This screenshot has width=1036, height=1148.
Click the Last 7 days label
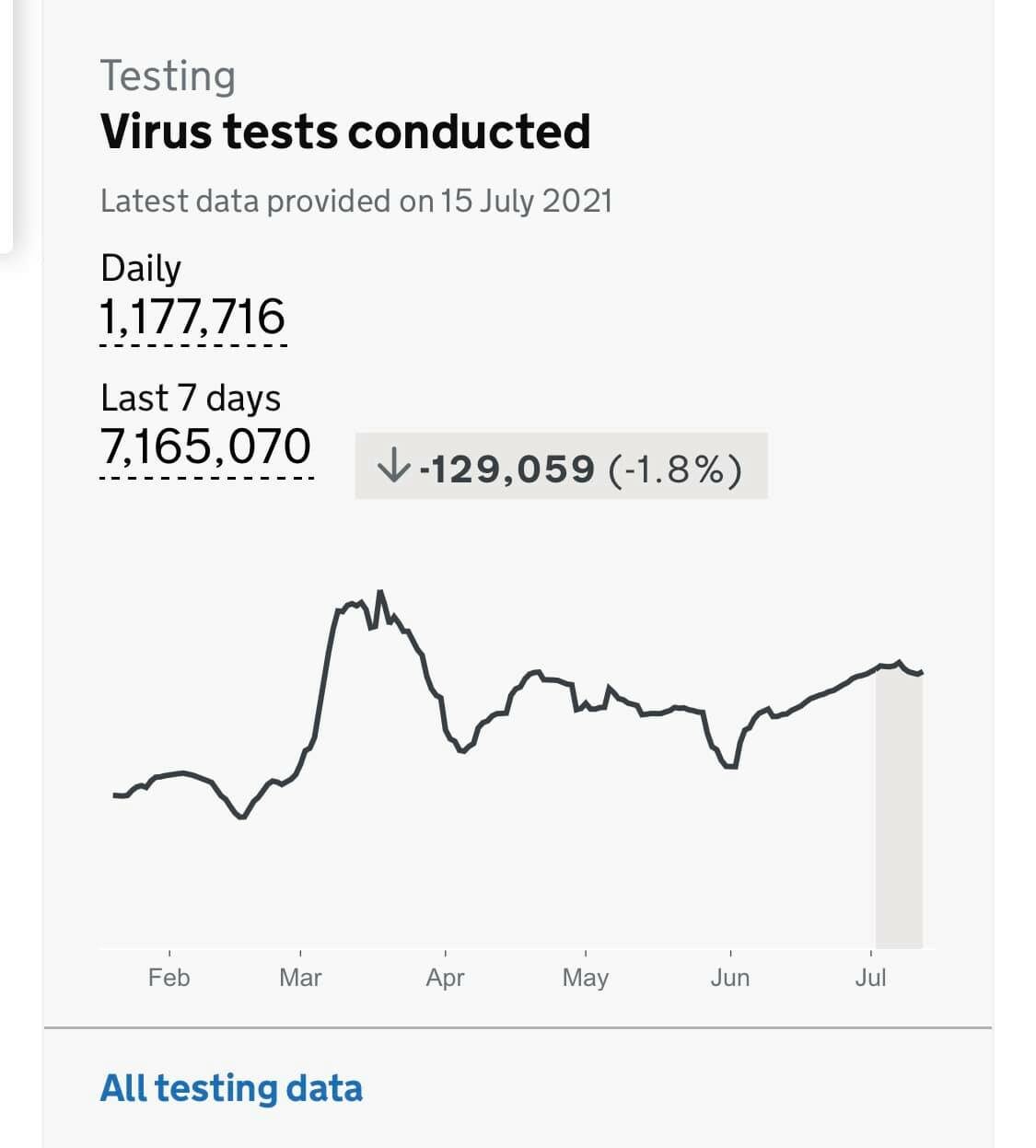click(x=191, y=398)
